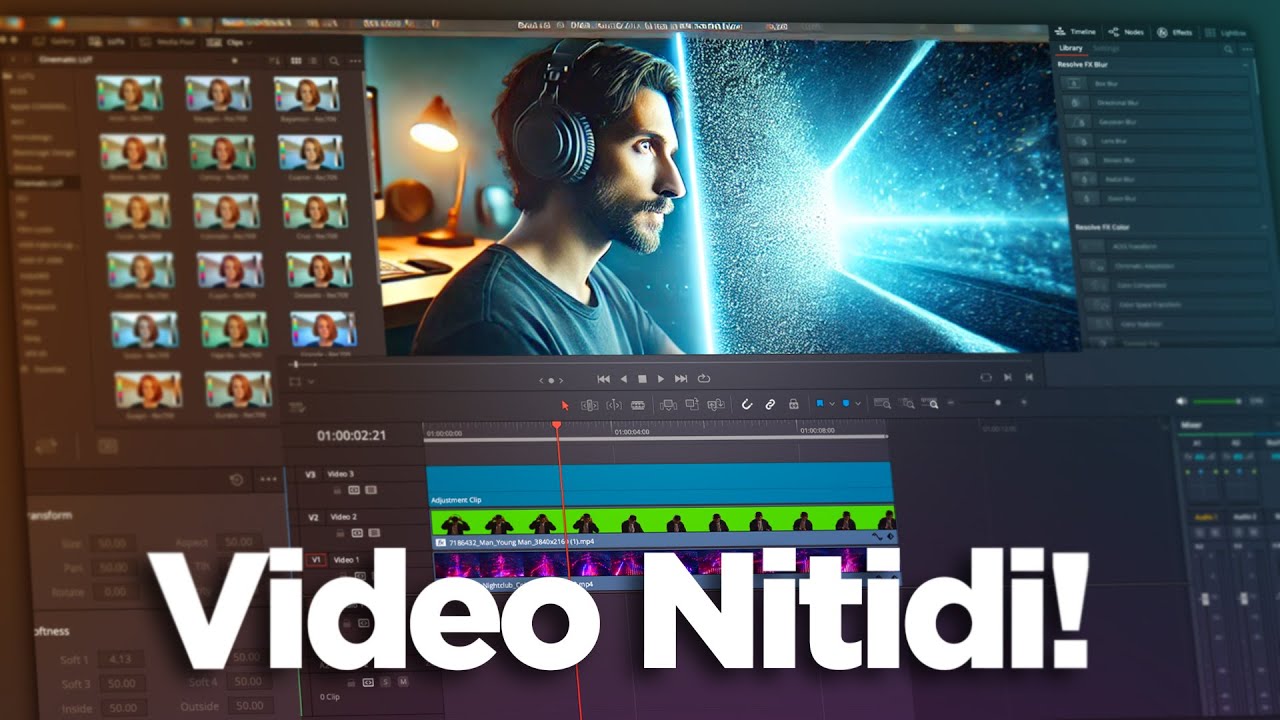Screen dimensions: 1280x720
Task: Open the Lightbox panel button
Action: tap(1226, 33)
